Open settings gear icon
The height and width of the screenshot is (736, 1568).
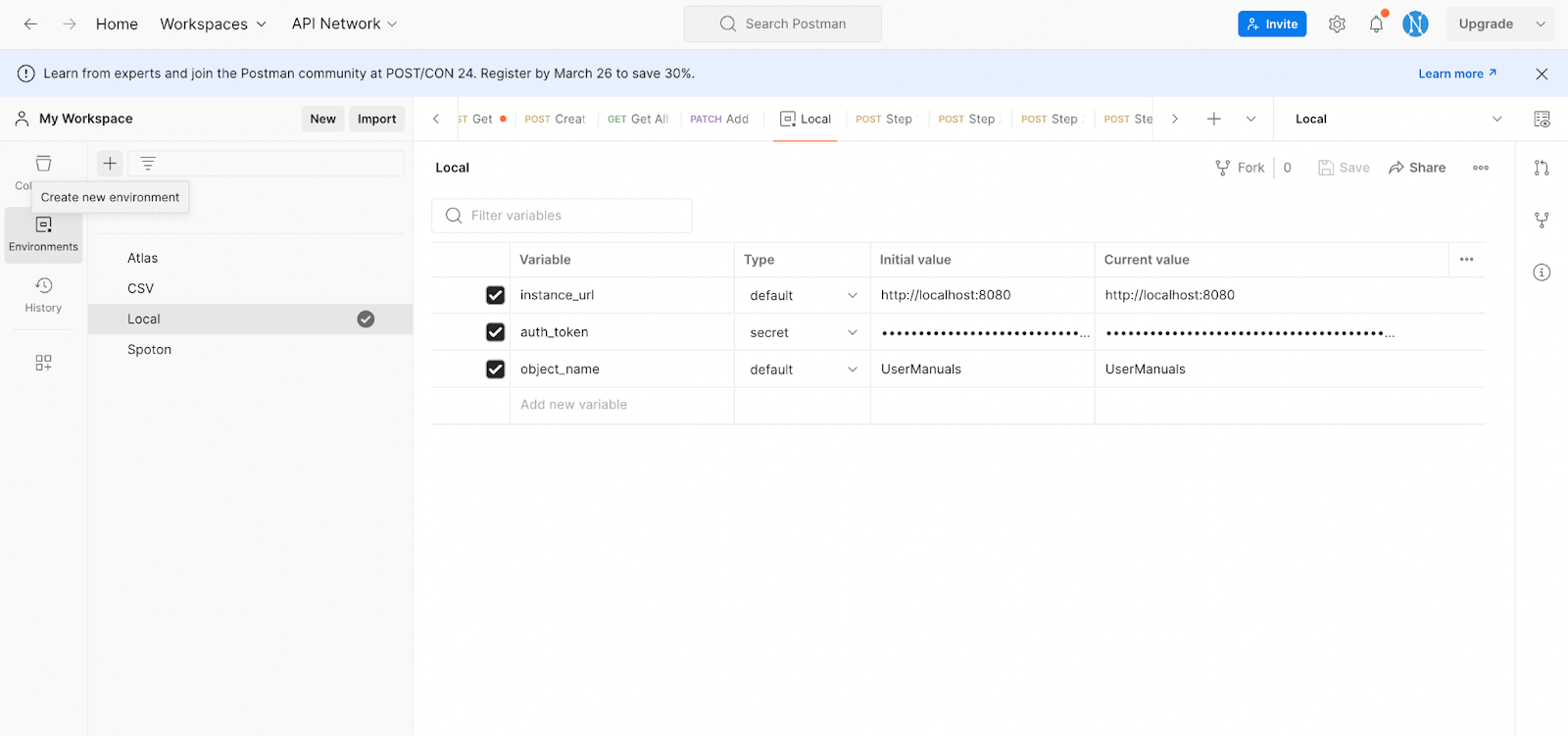point(1337,24)
